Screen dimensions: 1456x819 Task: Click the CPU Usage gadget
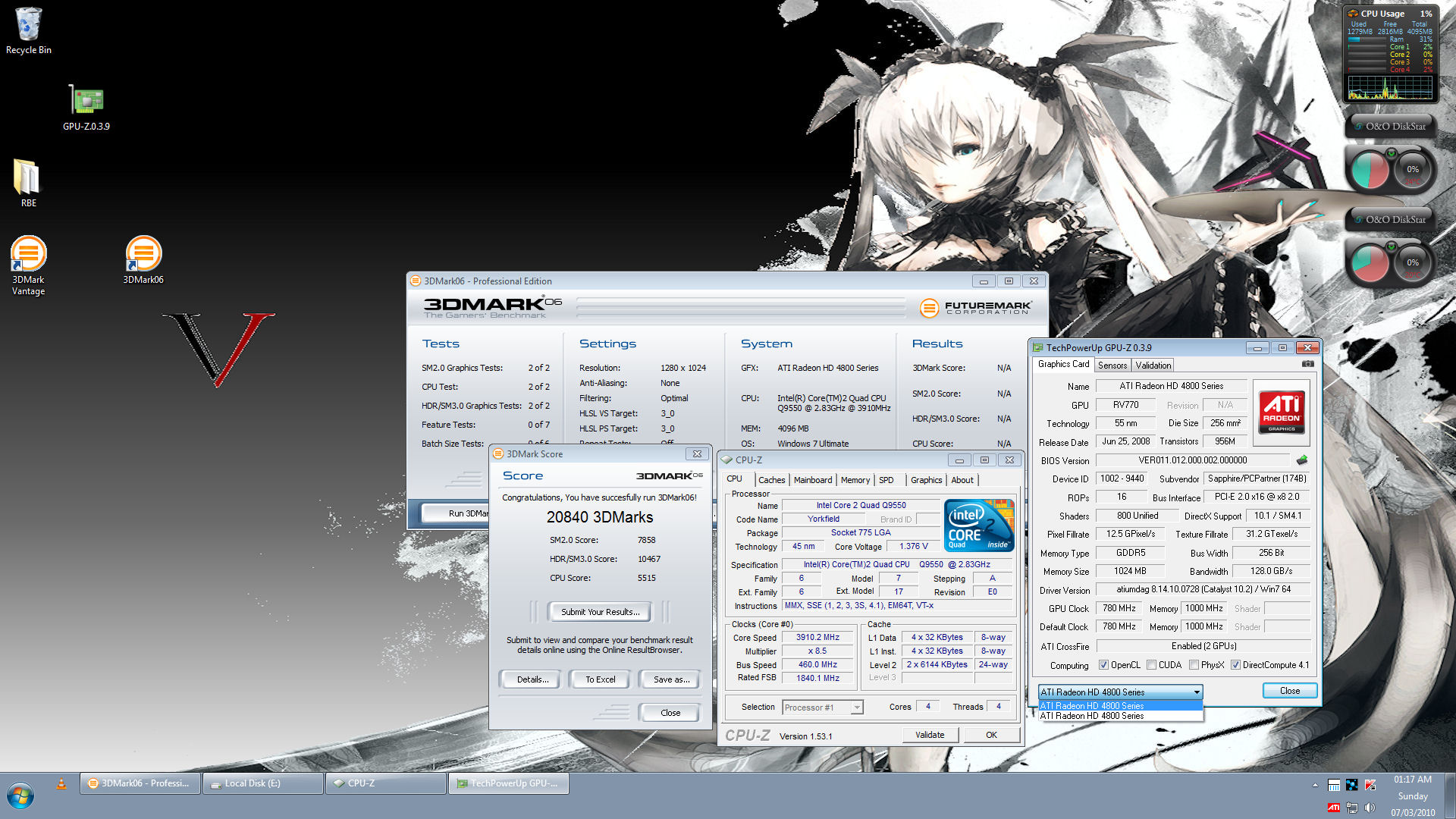click(x=1390, y=55)
